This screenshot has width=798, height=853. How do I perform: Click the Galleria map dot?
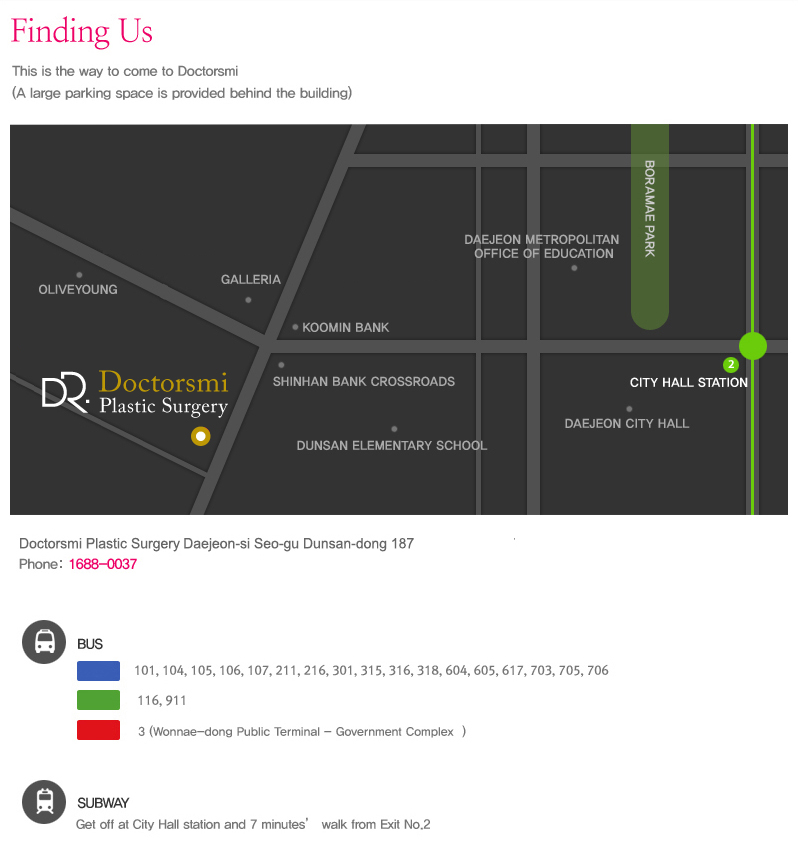pyautogui.click(x=248, y=300)
